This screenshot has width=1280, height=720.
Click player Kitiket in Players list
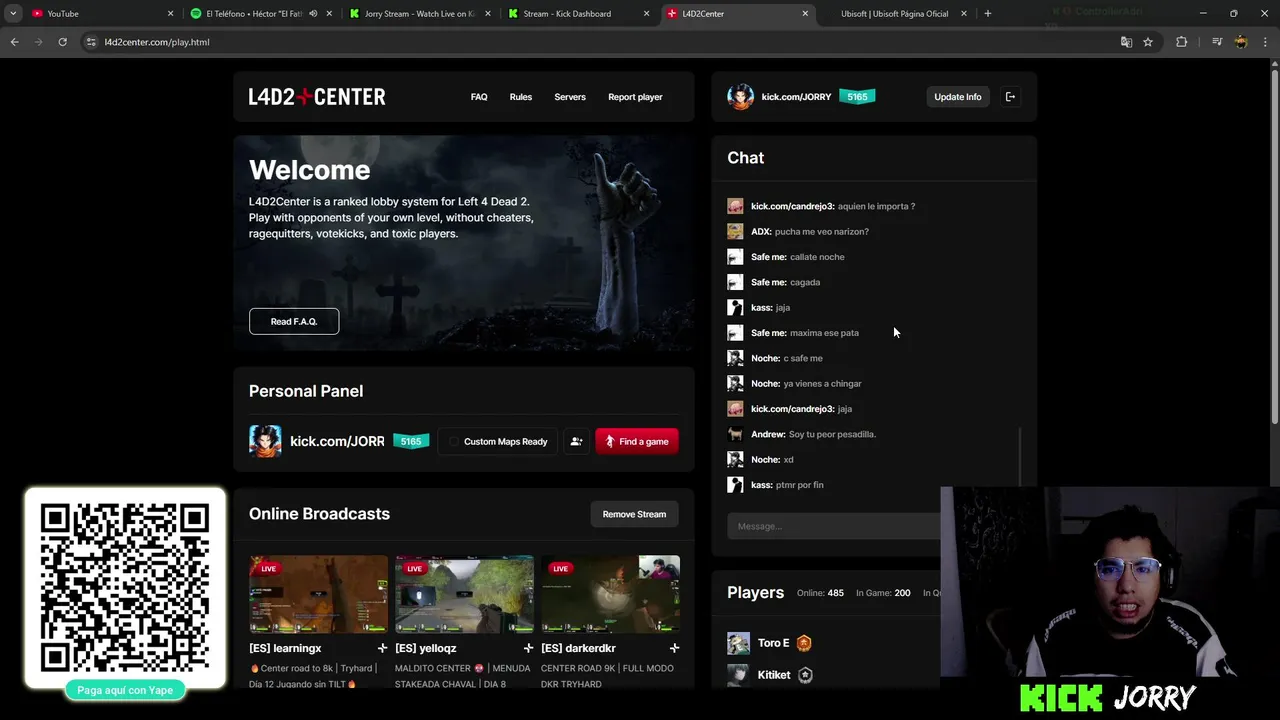click(x=774, y=675)
